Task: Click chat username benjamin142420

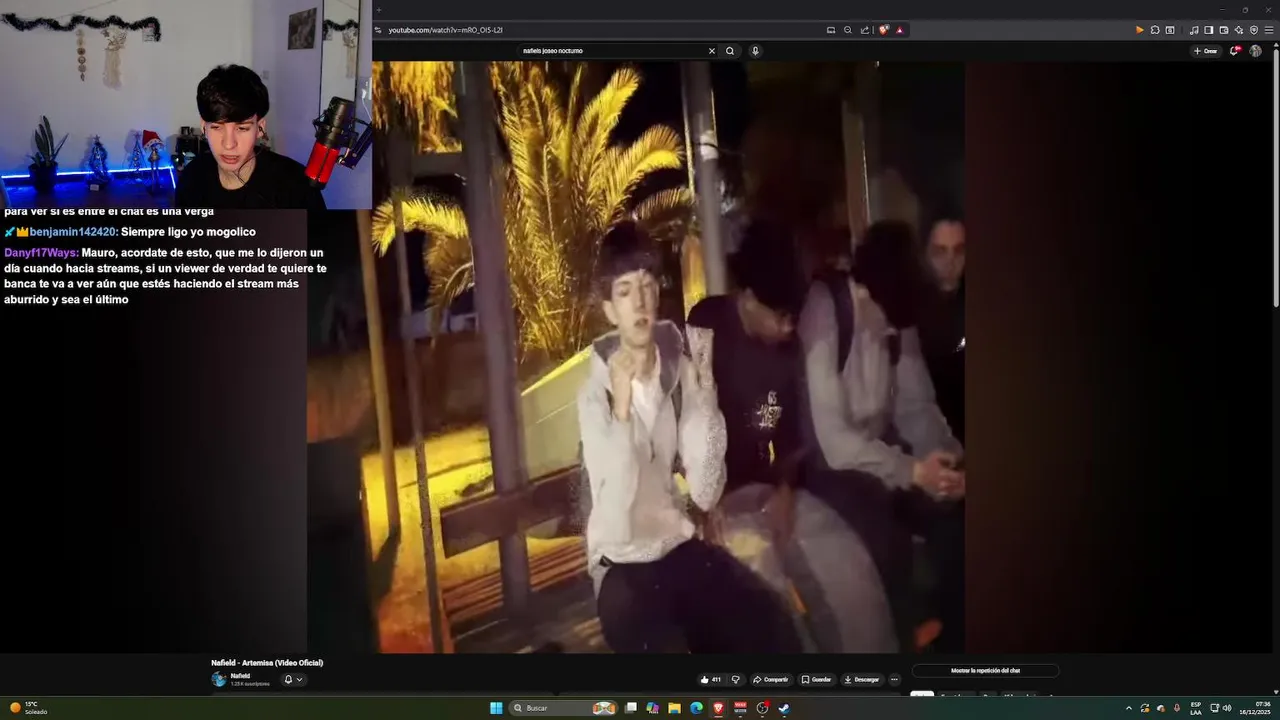Action: pos(74,232)
